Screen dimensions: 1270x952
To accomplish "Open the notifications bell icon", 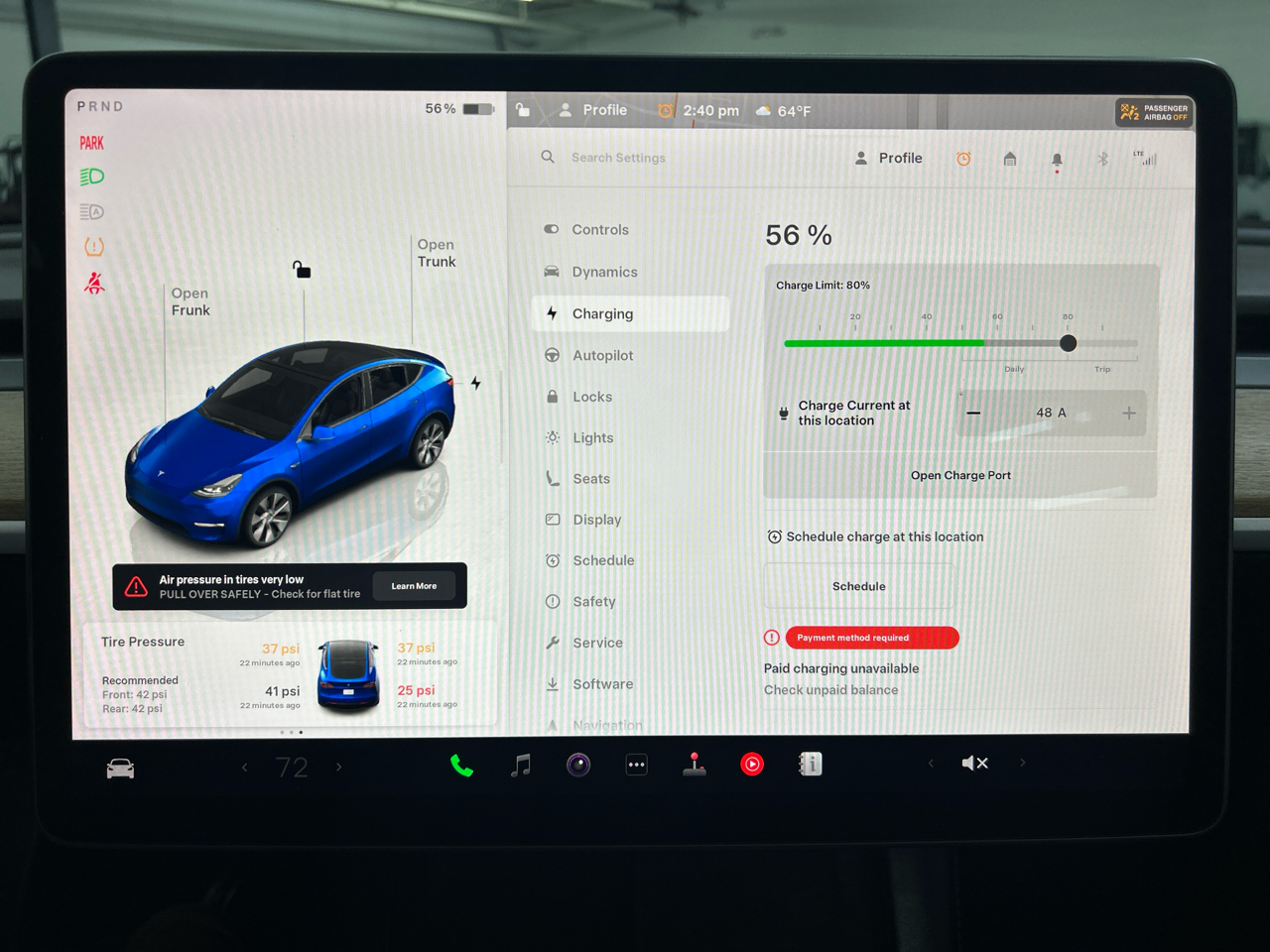I will (x=1057, y=160).
